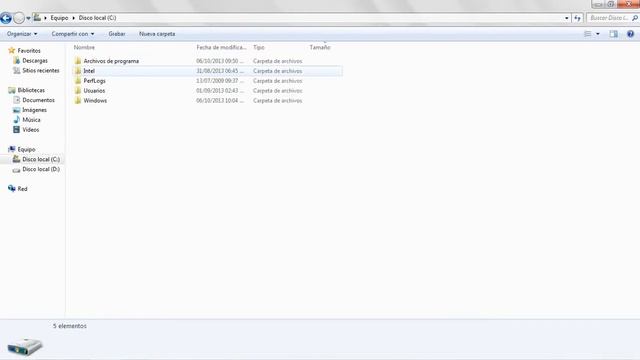Click the Imágenes library icon
This screenshot has height=360, width=640.
coord(16,110)
